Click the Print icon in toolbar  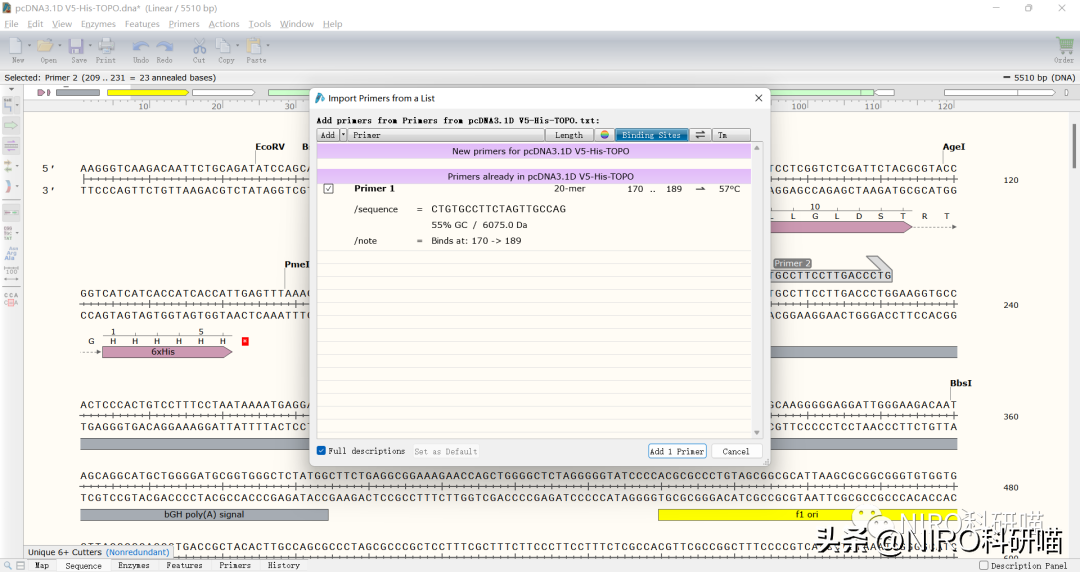[105, 46]
